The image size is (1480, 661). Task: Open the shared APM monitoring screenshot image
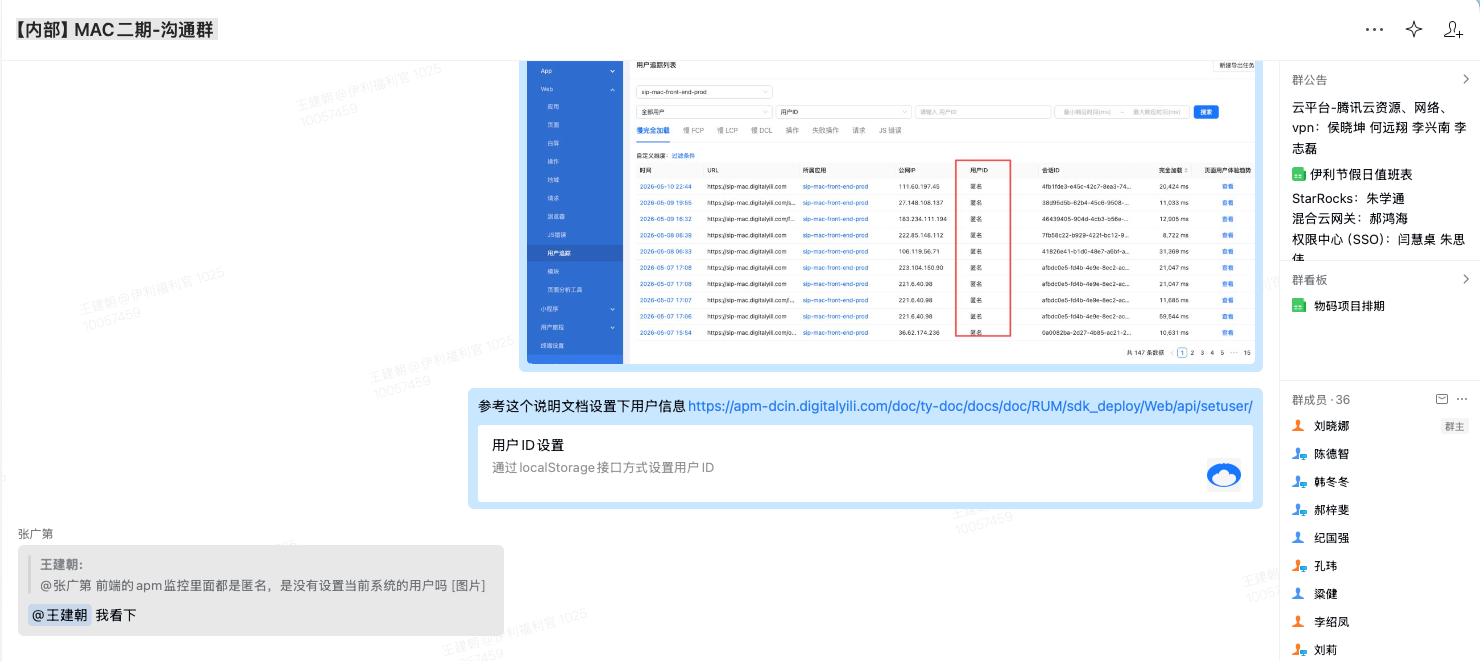pos(892,212)
